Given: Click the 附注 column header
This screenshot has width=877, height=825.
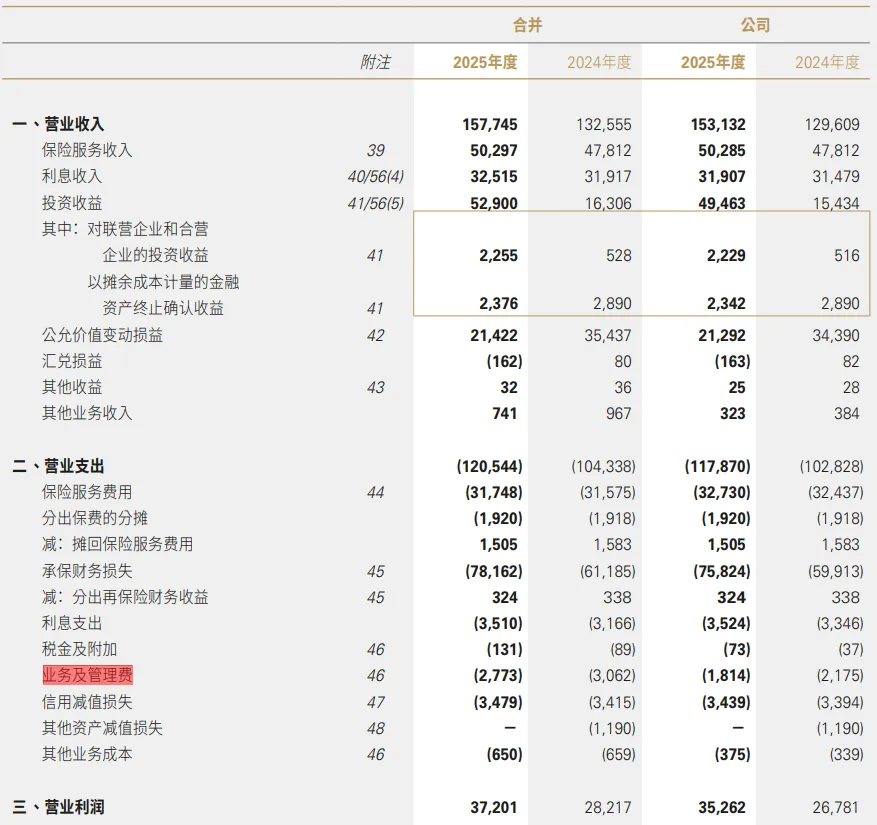Looking at the screenshot, I should pos(375,62).
